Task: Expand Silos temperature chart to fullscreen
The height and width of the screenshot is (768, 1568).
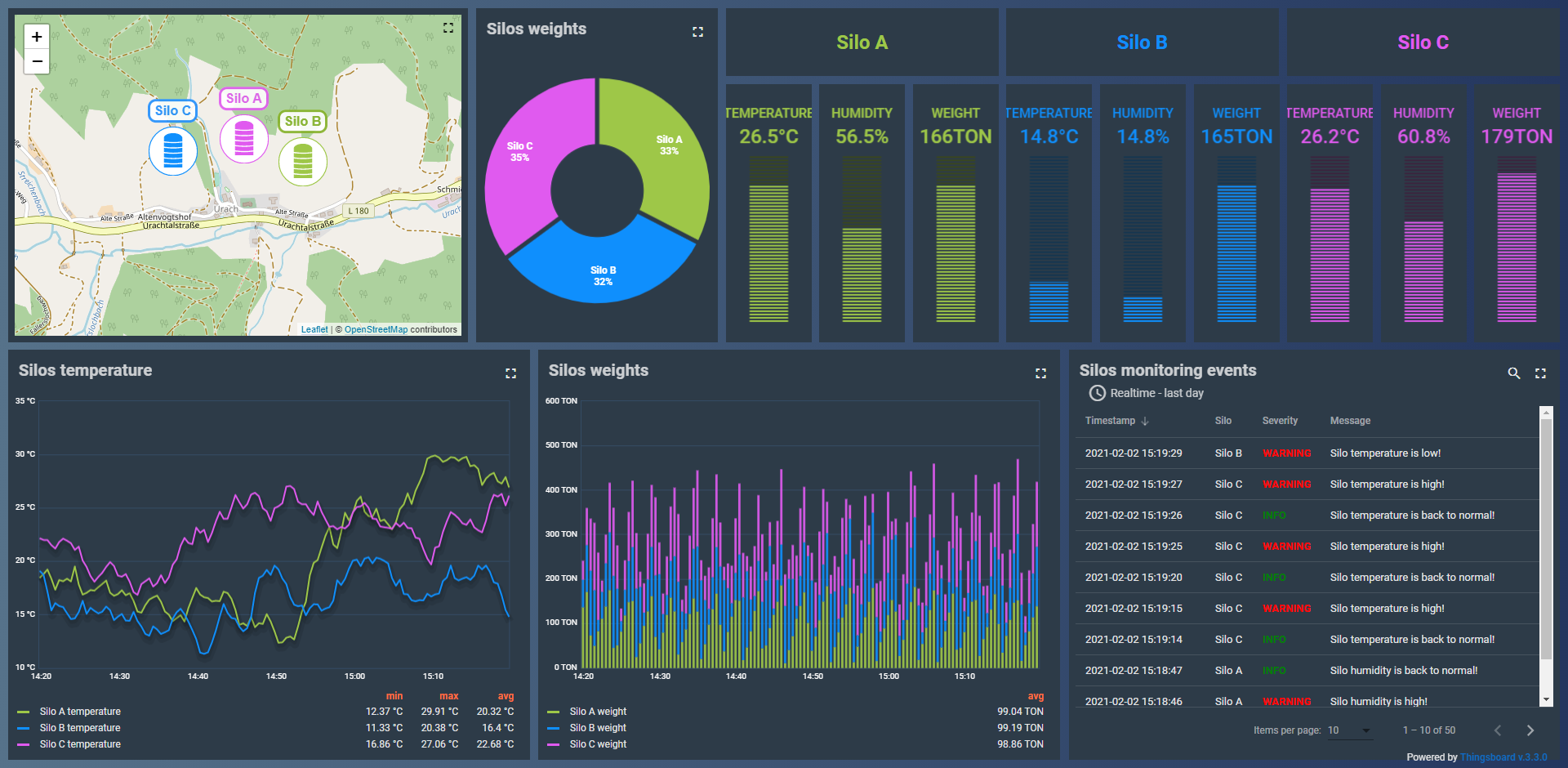Action: 510,373
